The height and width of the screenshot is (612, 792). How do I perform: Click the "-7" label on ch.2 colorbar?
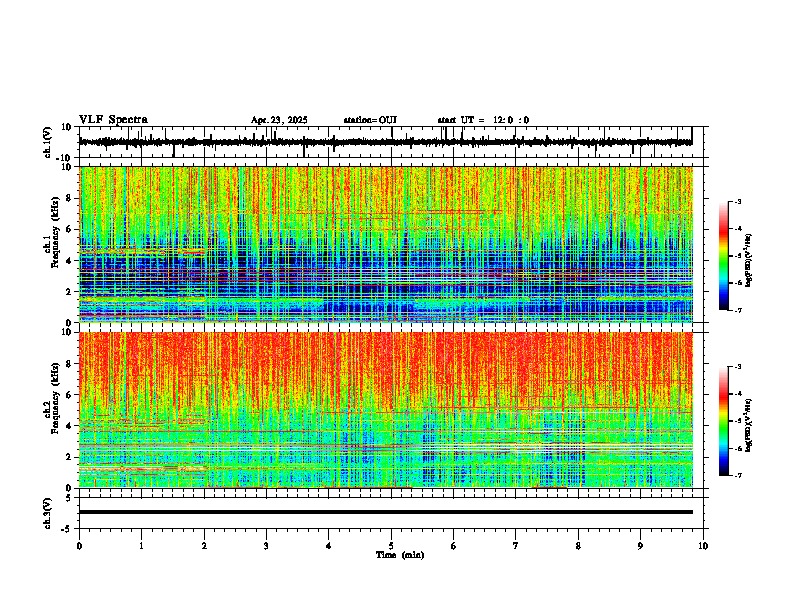738,475
